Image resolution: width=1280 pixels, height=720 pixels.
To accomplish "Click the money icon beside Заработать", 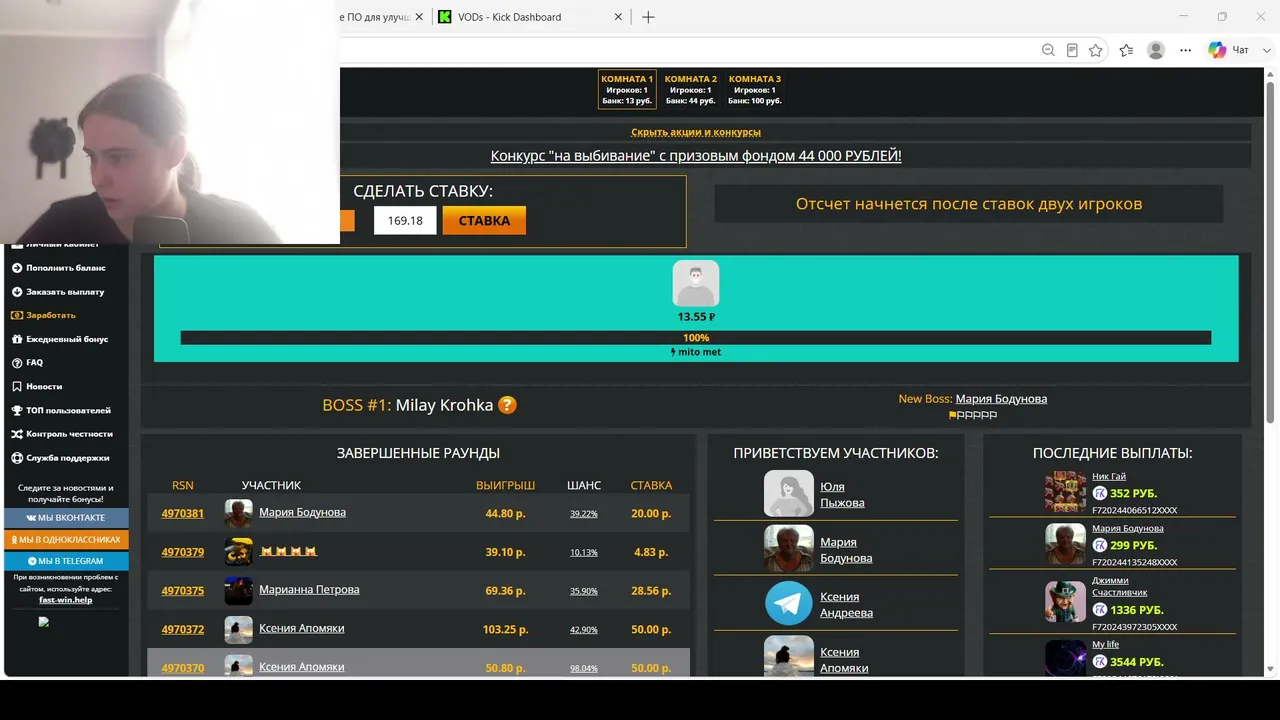I will tap(17, 315).
